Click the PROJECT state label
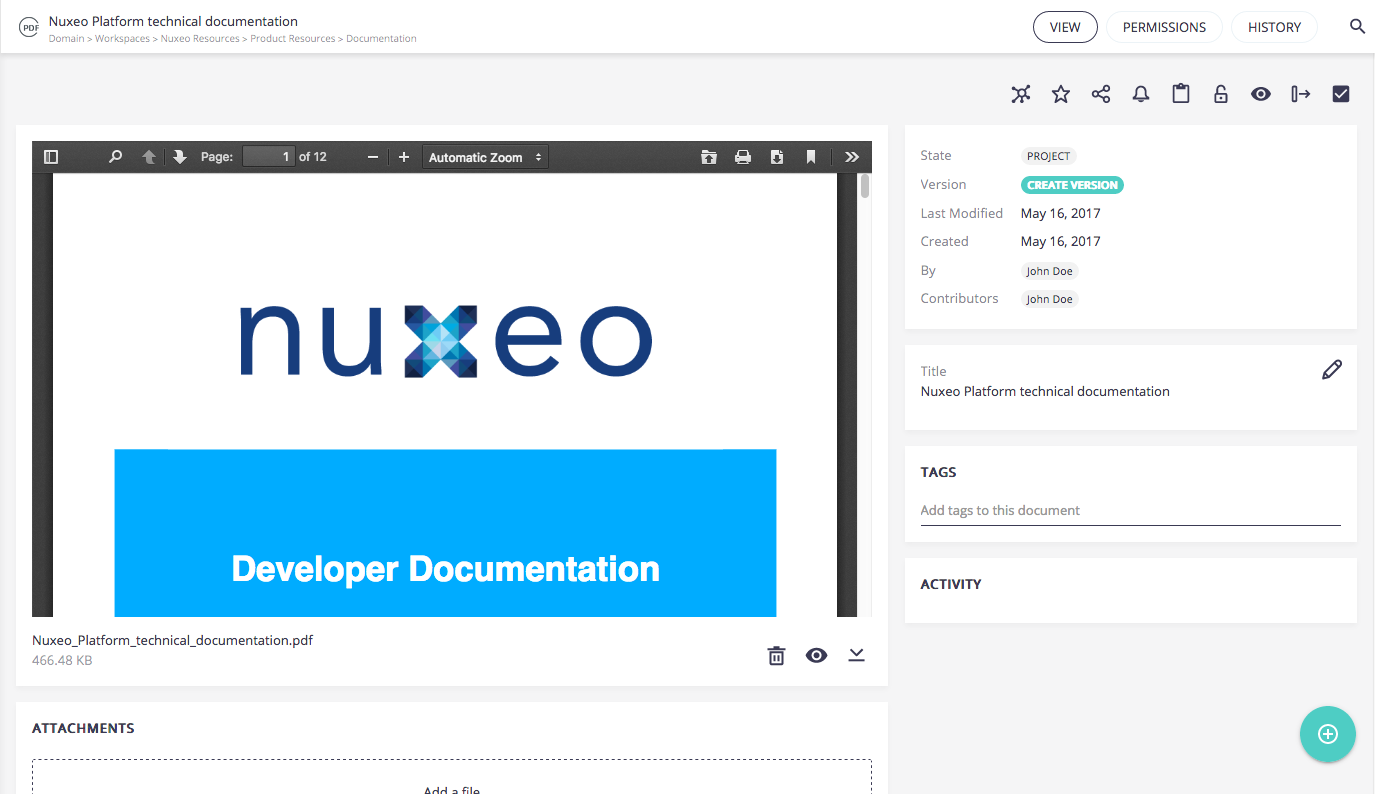This screenshot has height=794, width=1375. 1048,156
